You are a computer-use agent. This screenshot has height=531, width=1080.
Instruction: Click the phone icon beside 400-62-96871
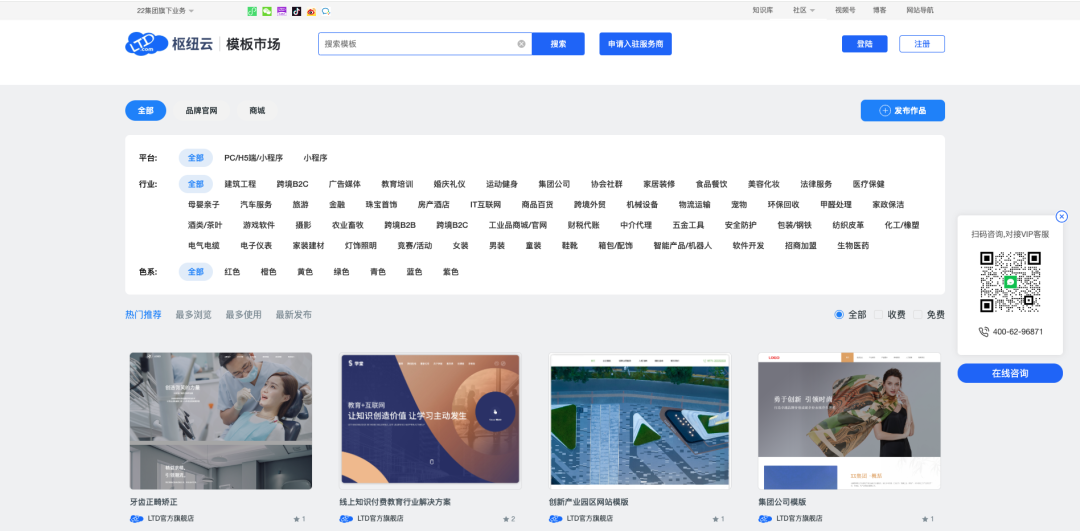(x=984, y=332)
